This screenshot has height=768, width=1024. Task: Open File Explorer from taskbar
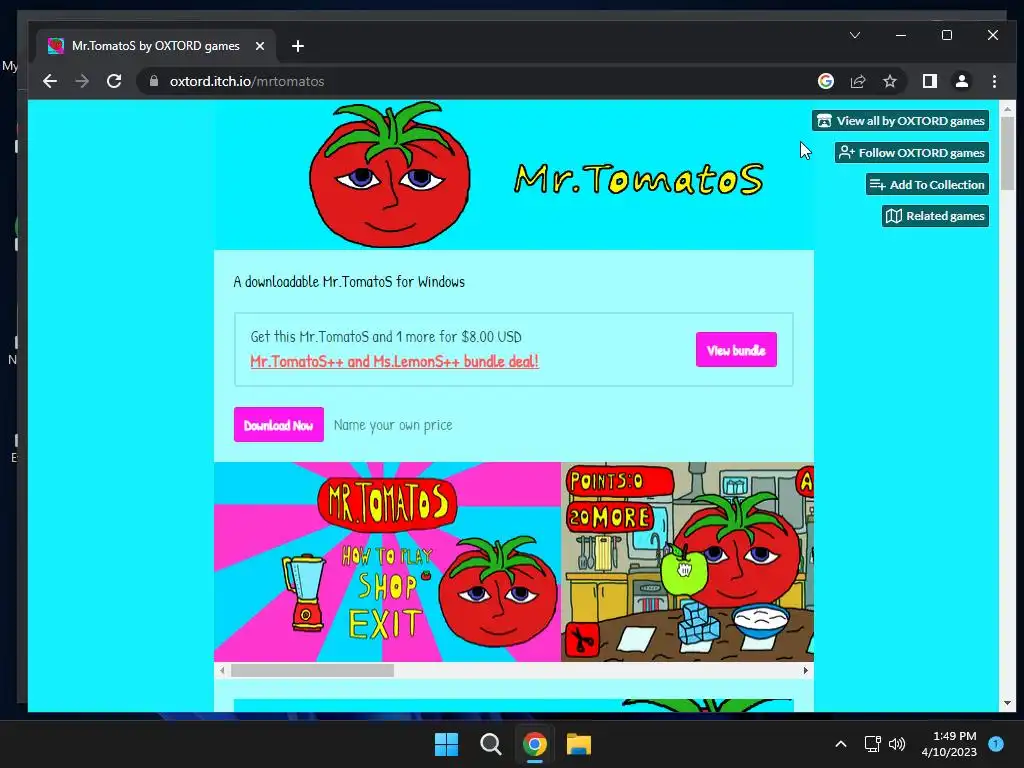(579, 744)
